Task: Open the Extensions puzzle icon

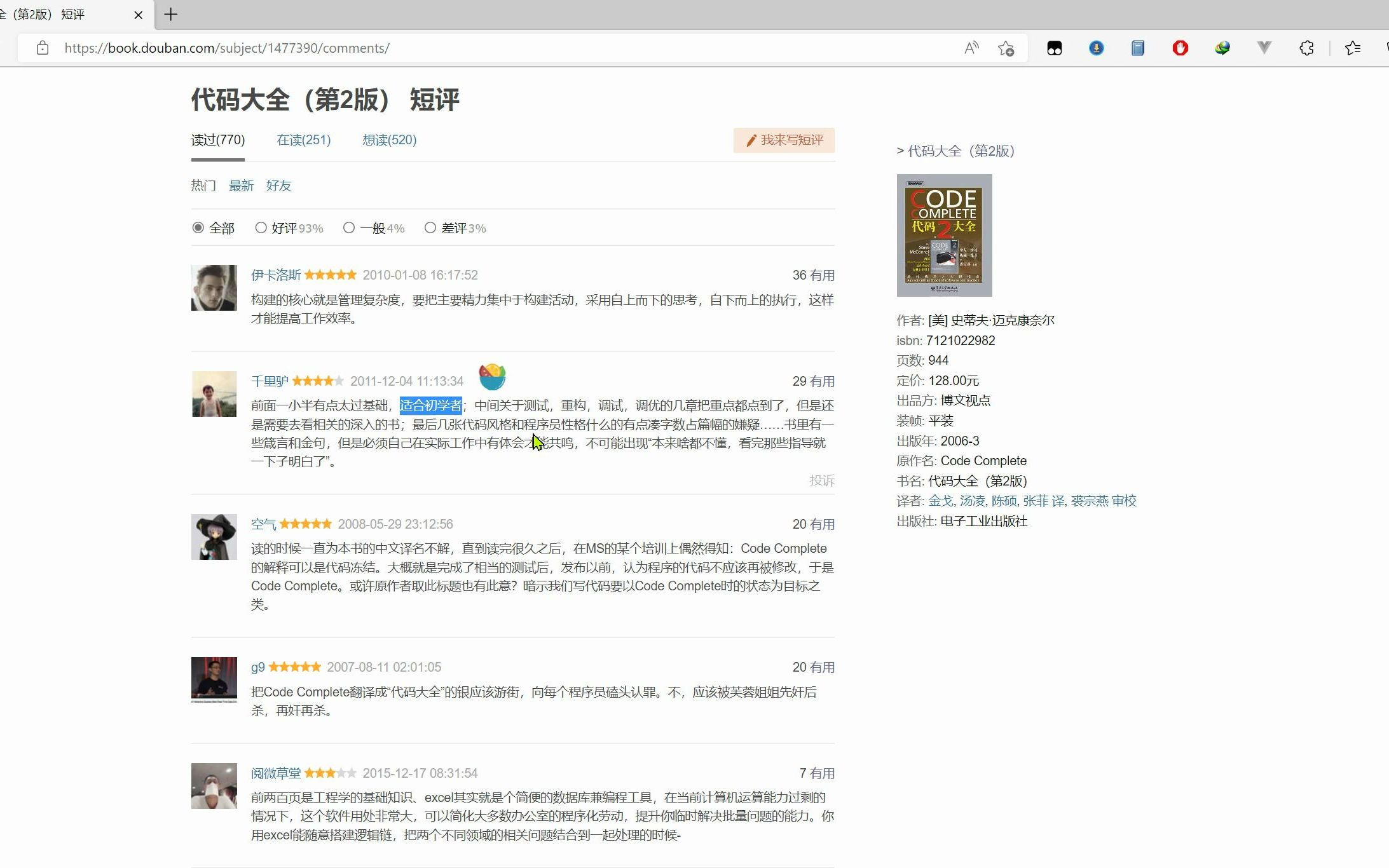Action: coord(1306,48)
